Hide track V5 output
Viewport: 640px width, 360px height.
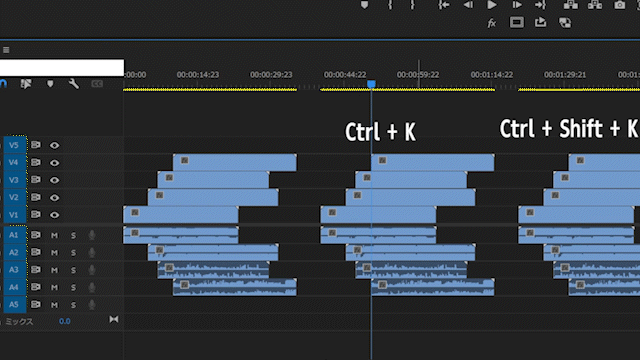point(54,145)
